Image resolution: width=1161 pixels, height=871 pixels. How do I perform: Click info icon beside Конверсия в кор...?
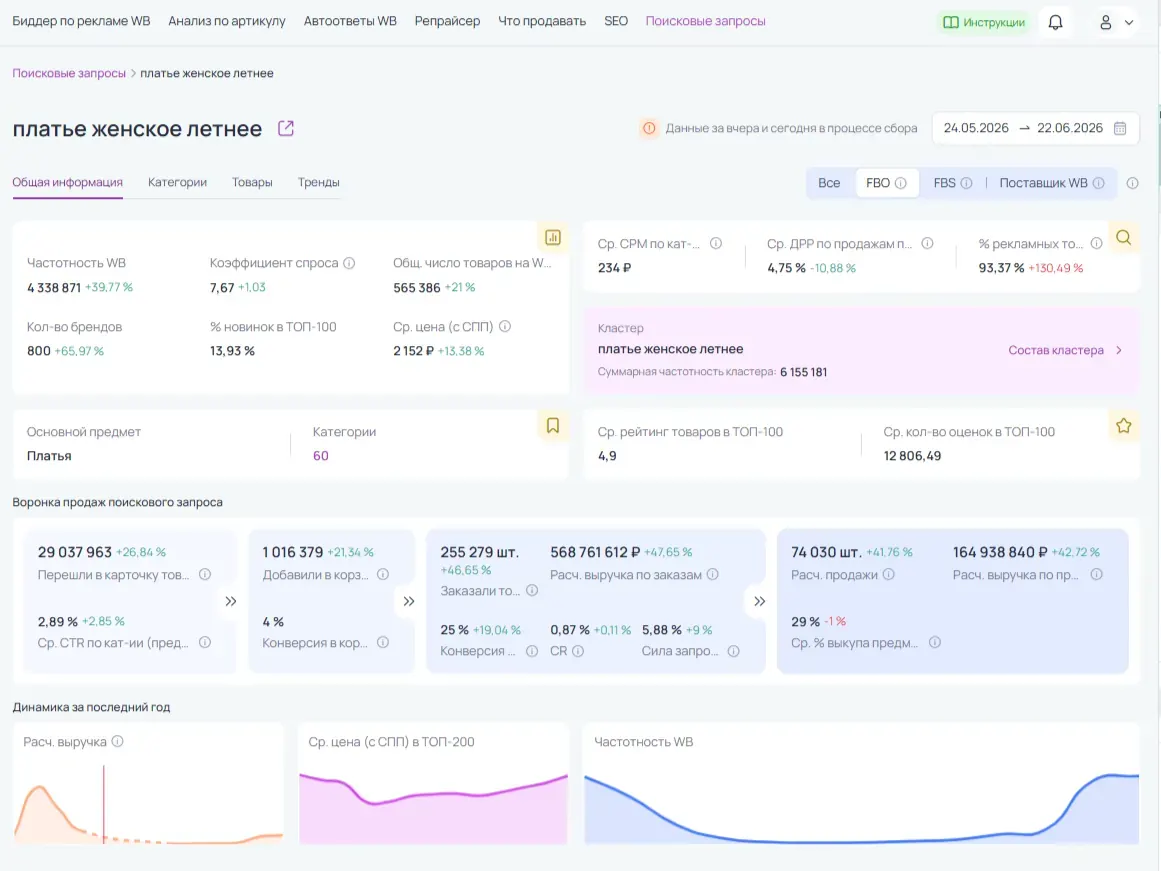[383, 642]
